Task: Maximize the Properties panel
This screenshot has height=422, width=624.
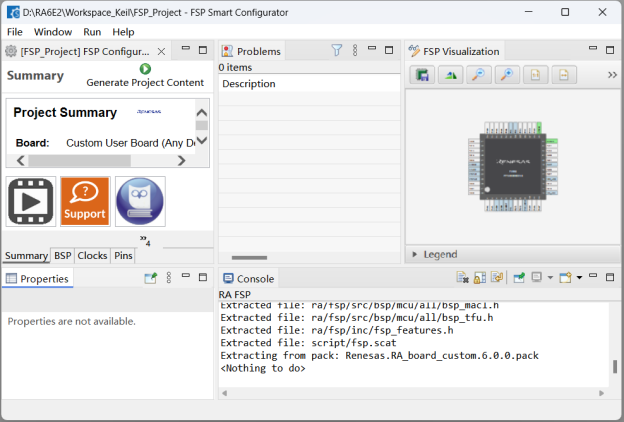Action: tap(203, 277)
